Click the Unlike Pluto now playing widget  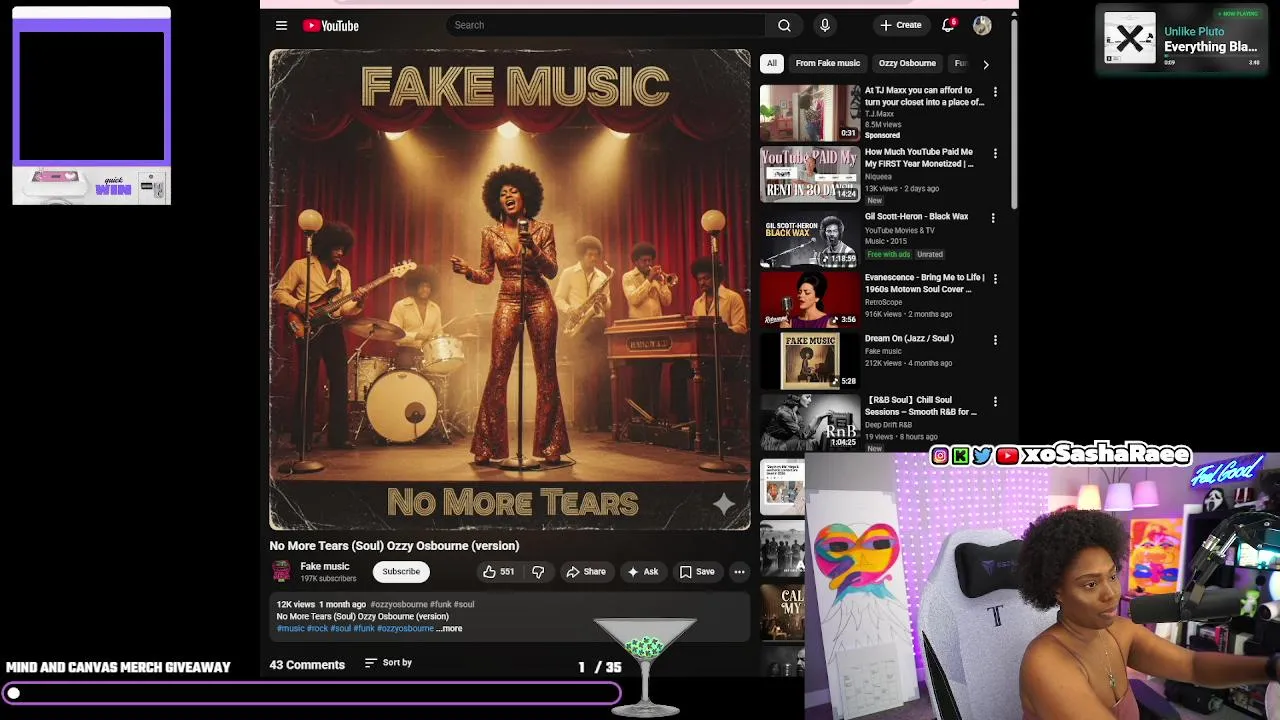point(1181,40)
